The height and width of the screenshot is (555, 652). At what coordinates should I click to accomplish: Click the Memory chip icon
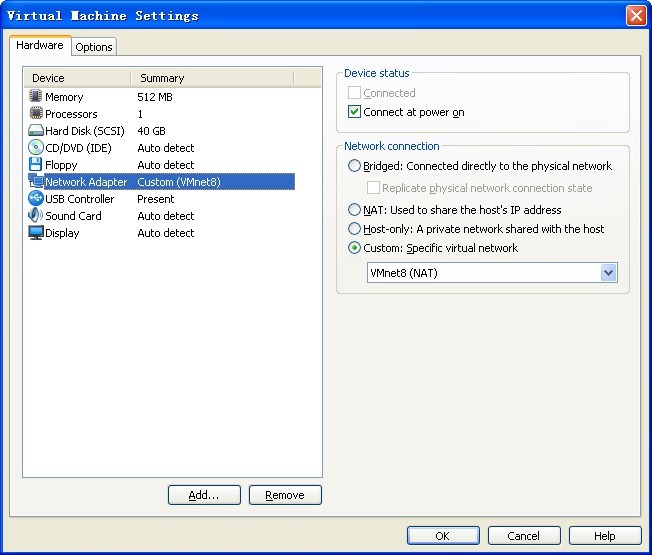36,97
